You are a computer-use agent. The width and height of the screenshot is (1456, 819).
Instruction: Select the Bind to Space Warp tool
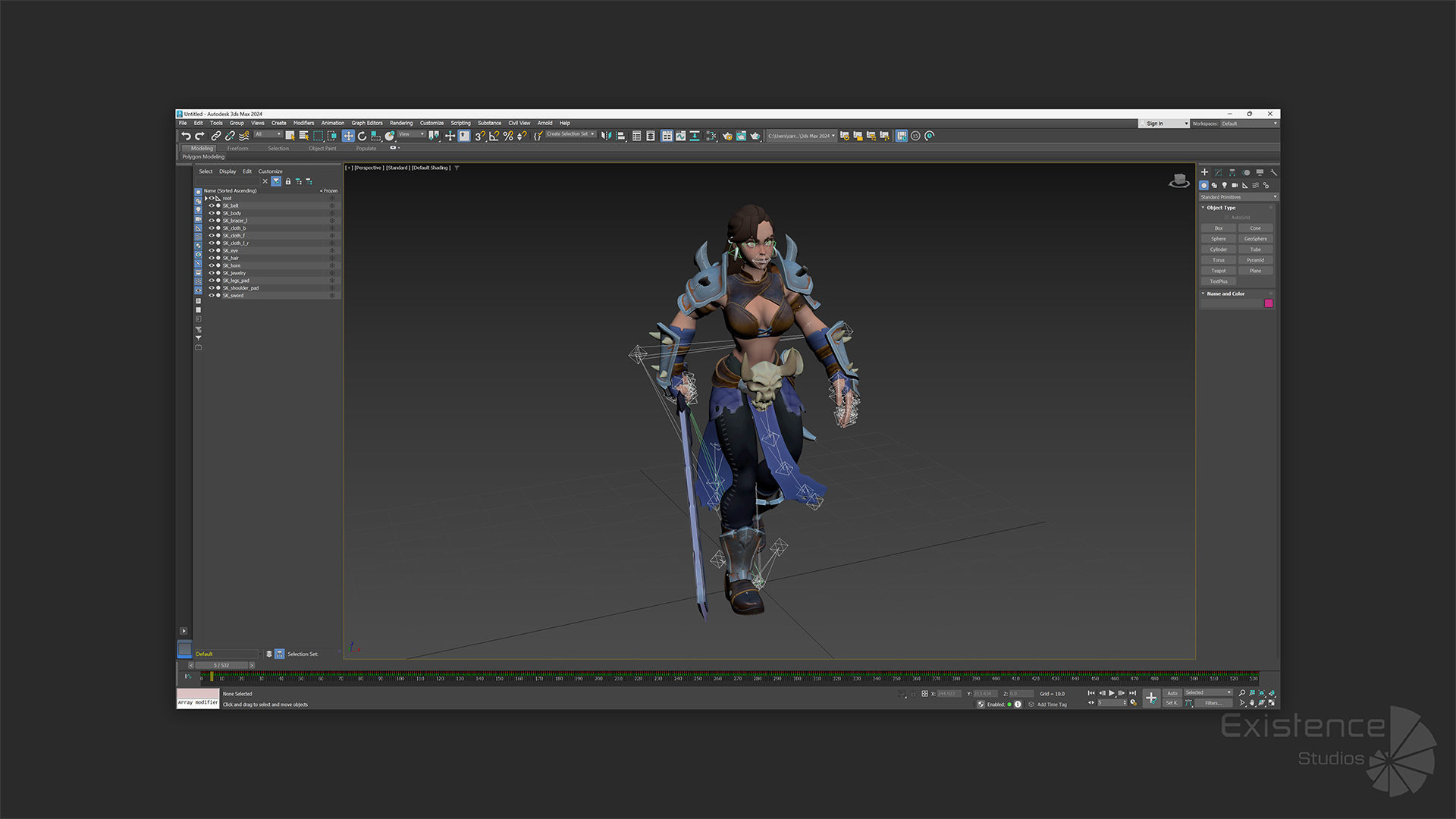[243, 136]
